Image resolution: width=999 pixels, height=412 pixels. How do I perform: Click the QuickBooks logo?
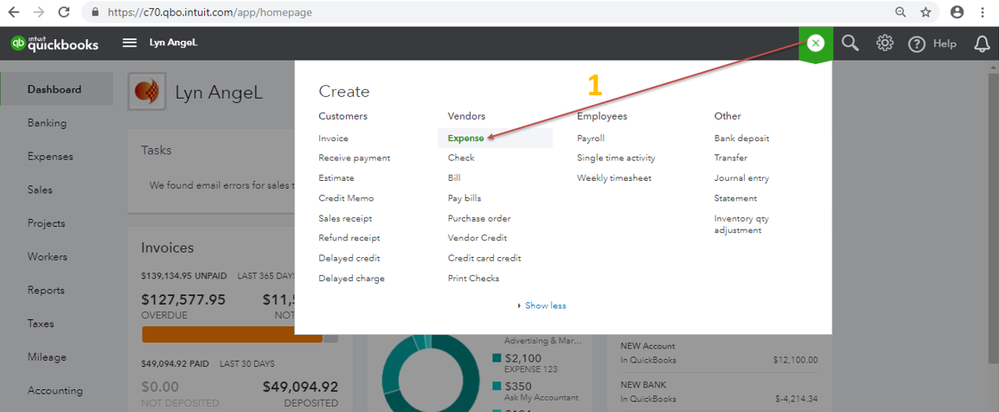pos(55,43)
